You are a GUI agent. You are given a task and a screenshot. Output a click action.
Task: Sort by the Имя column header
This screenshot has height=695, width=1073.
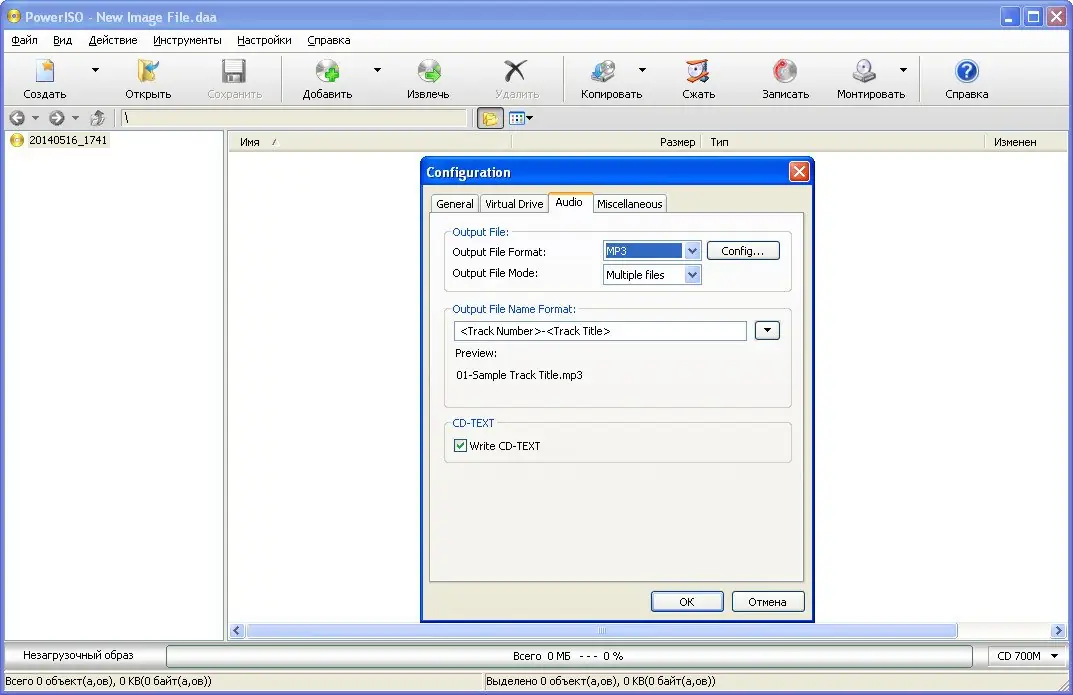tap(370, 142)
